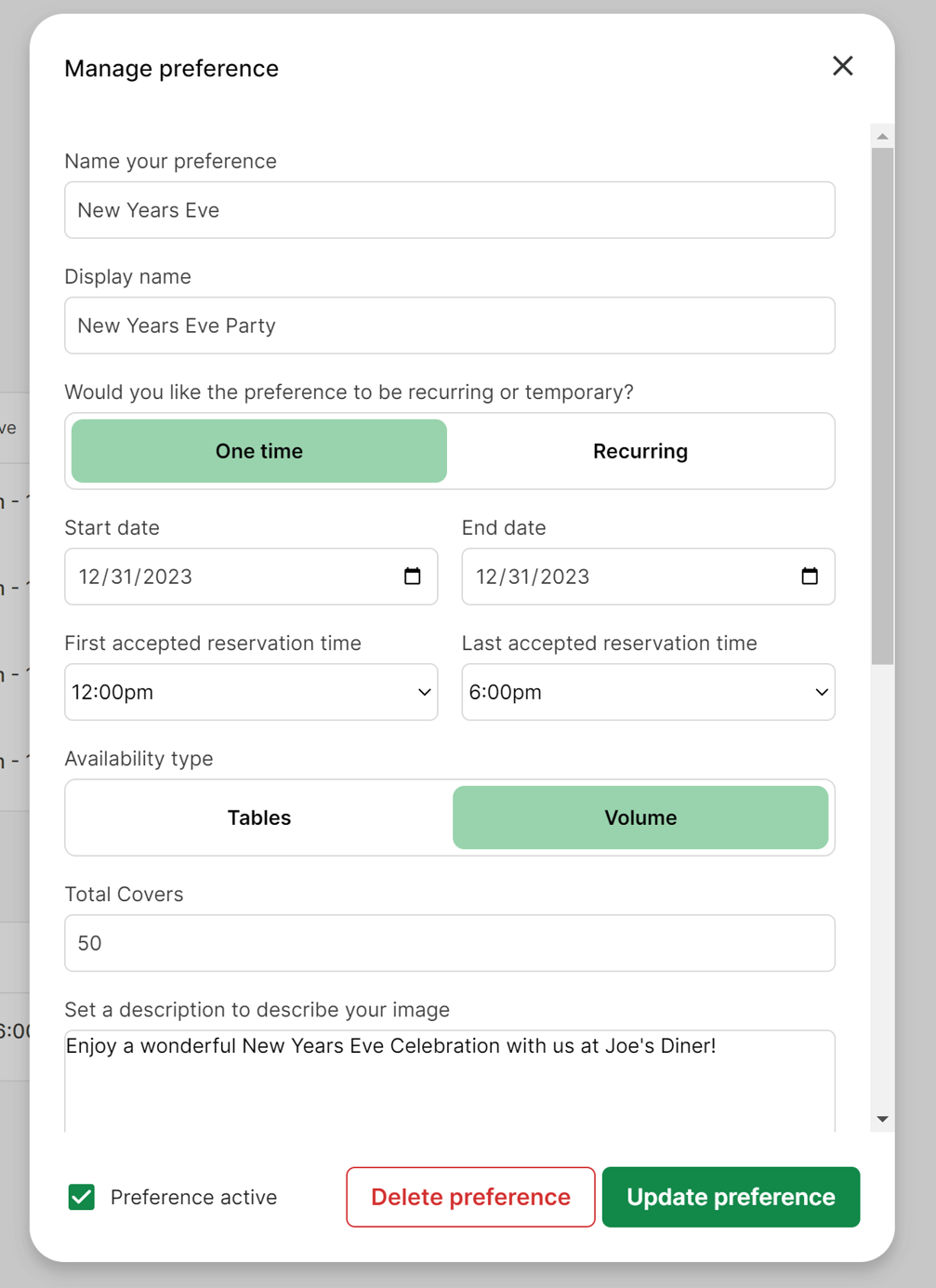This screenshot has width=936, height=1288.
Task: Open the last accepted reservation time dropdown
Action: [648, 692]
